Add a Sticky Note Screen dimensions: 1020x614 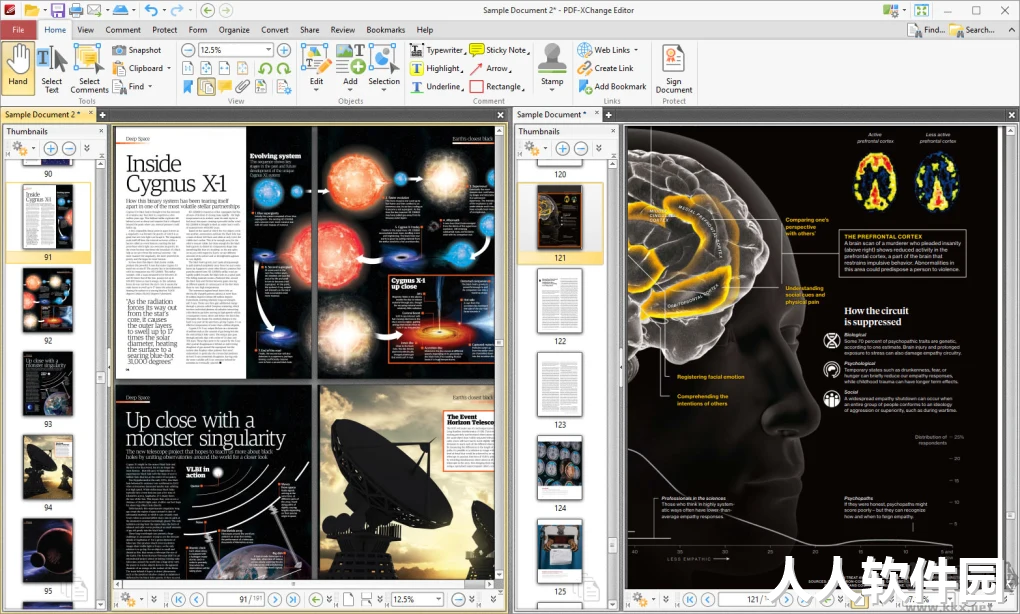499,50
